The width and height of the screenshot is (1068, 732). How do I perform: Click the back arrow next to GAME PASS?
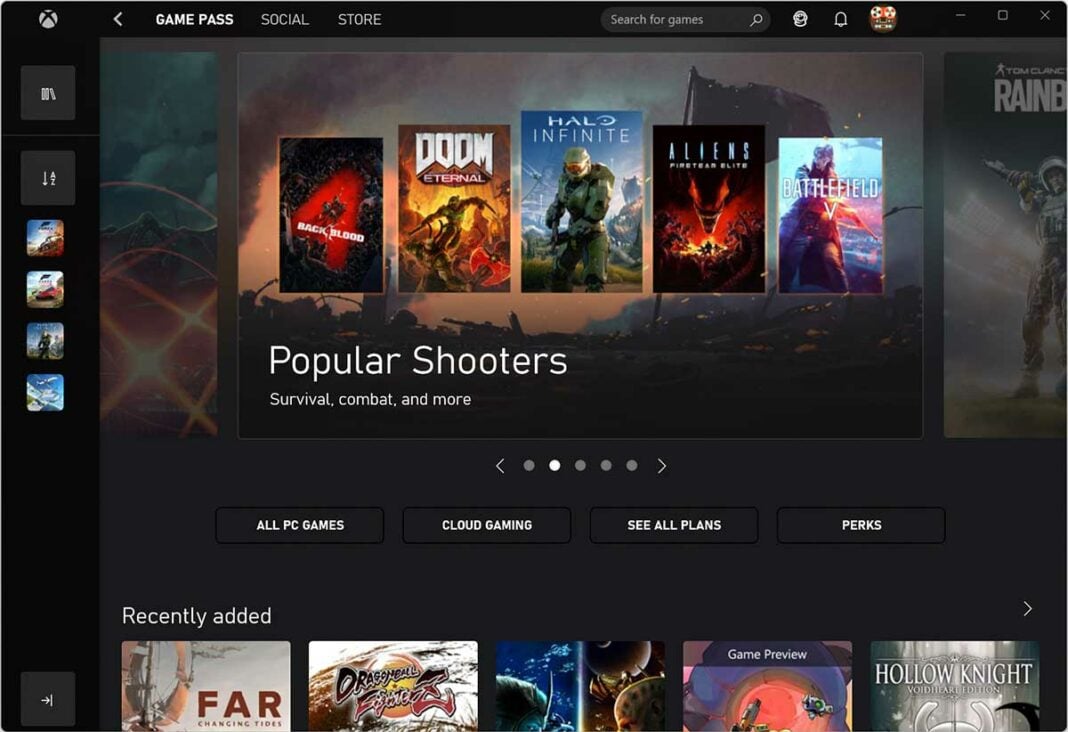tap(117, 19)
